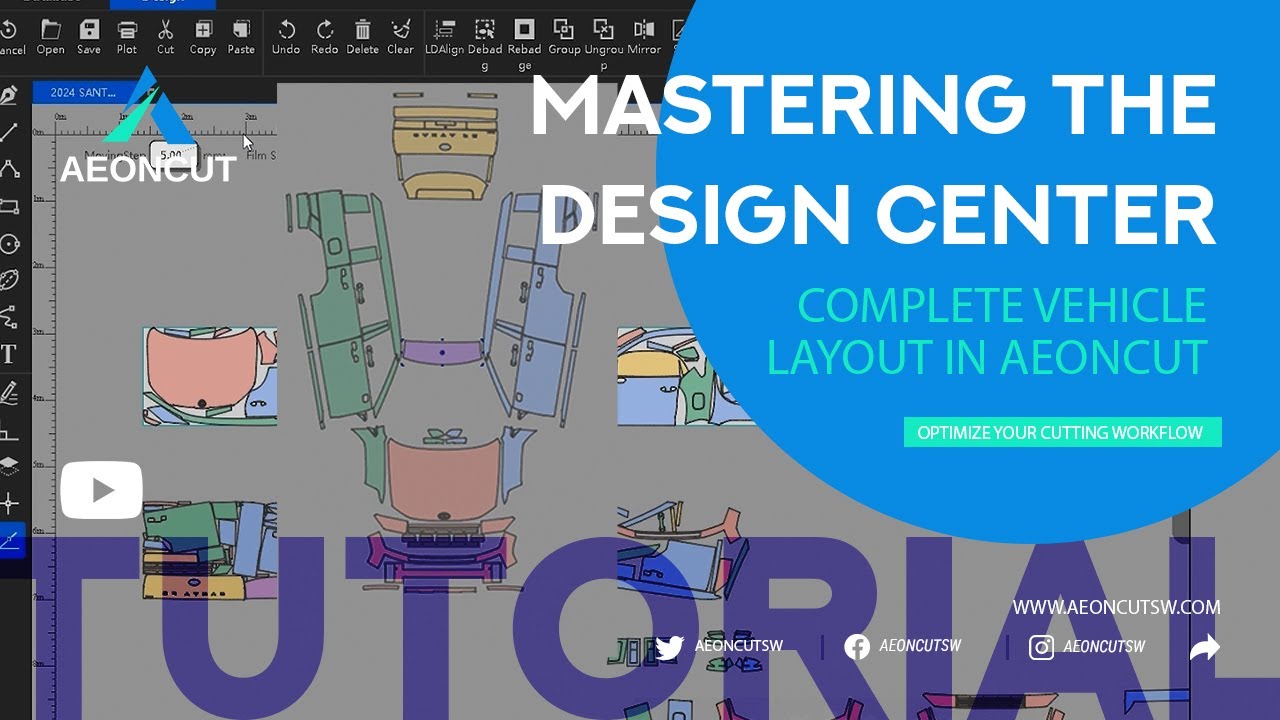Select the Pen tool in sidebar
The width and height of the screenshot is (1280, 720).
click(9, 95)
